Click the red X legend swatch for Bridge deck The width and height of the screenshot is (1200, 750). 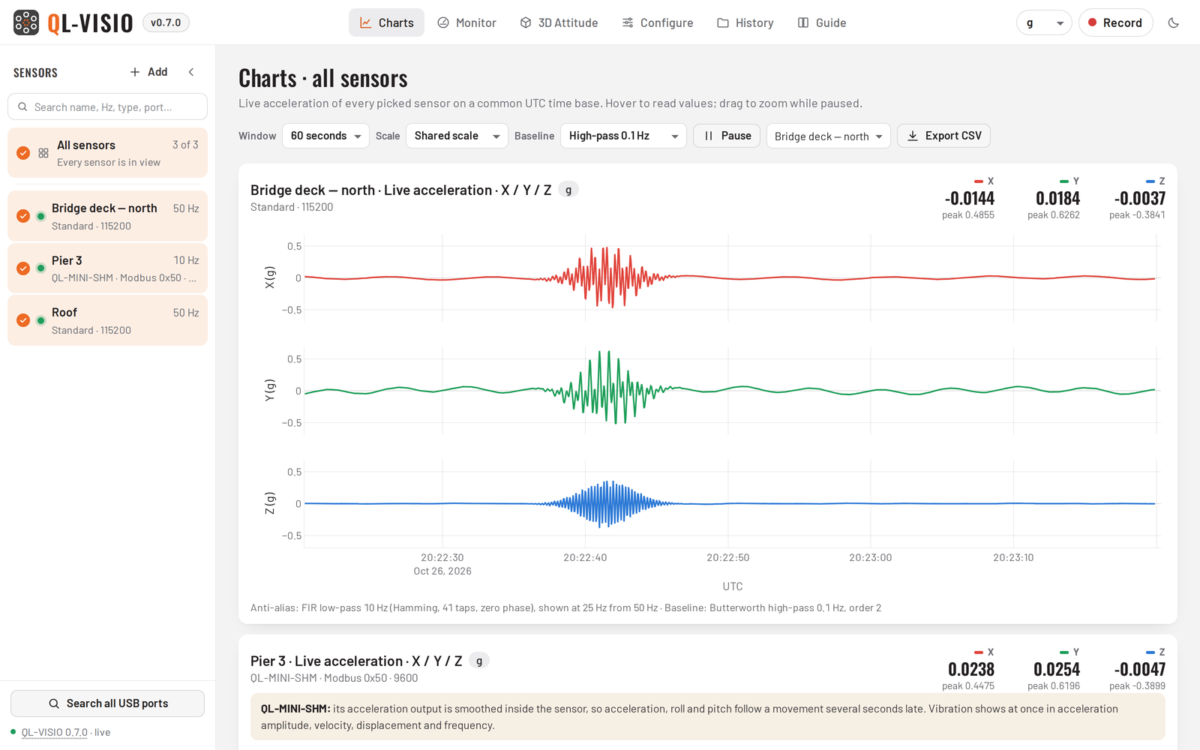click(979, 181)
